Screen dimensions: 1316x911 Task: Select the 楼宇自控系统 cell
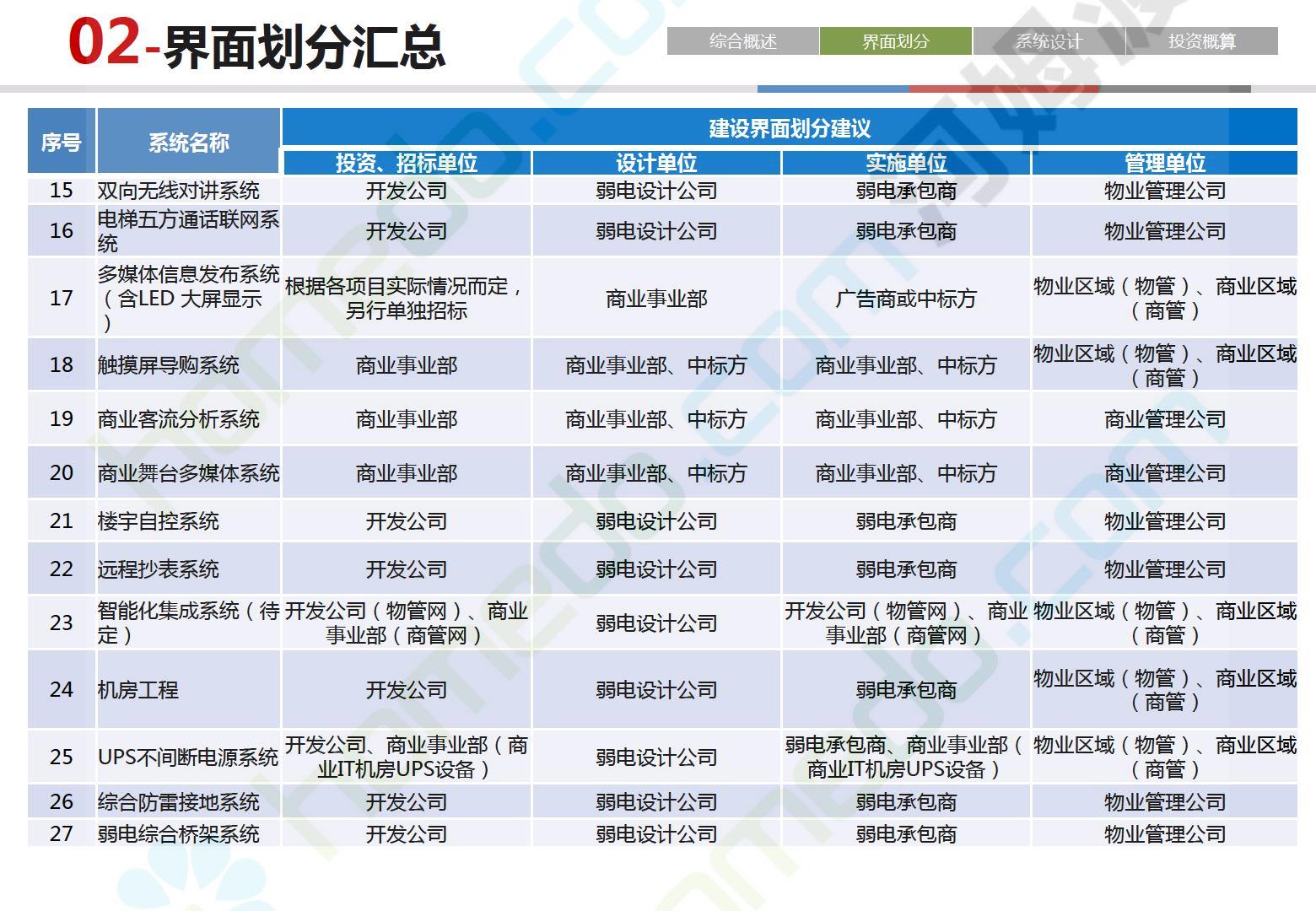[x=189, y=521]
